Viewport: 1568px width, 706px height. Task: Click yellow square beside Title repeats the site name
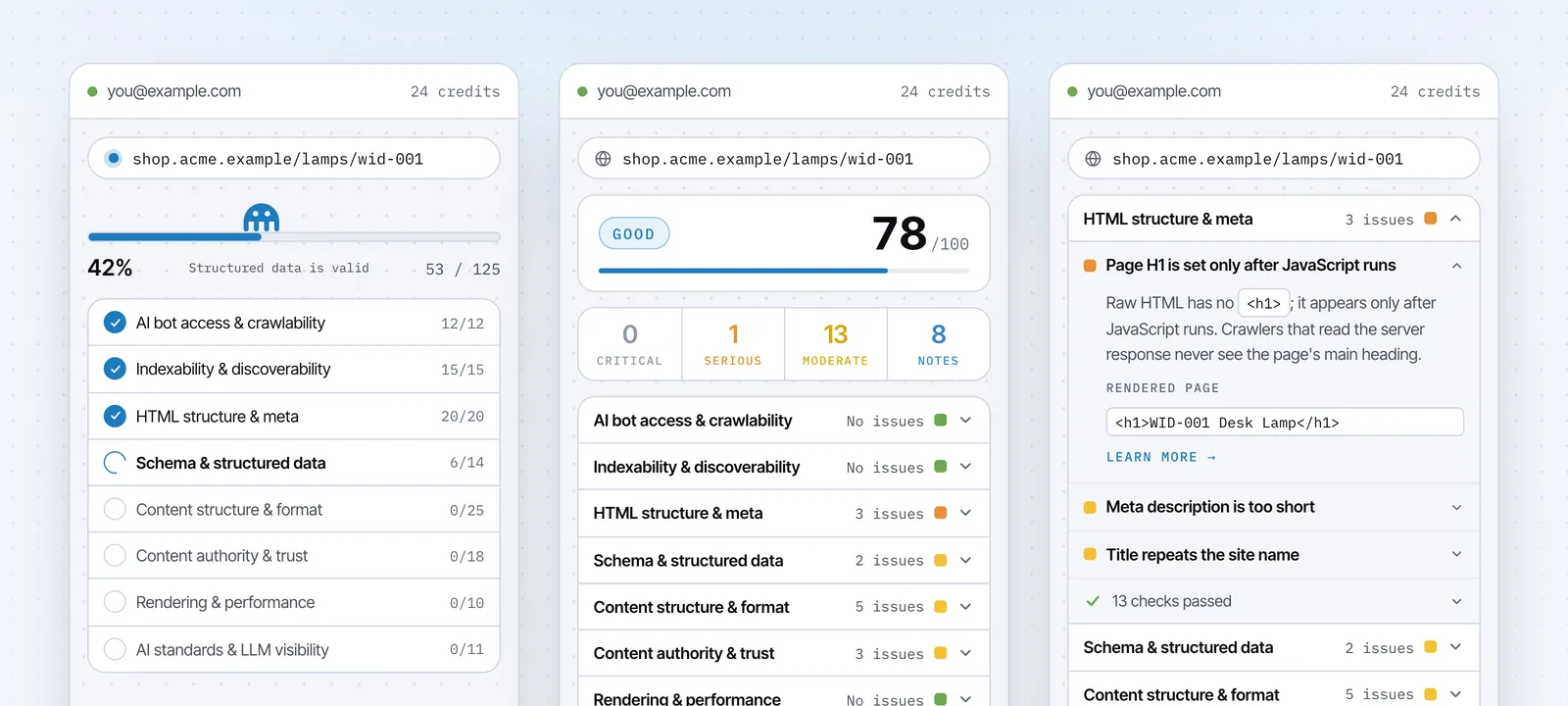pos(1090,554)
